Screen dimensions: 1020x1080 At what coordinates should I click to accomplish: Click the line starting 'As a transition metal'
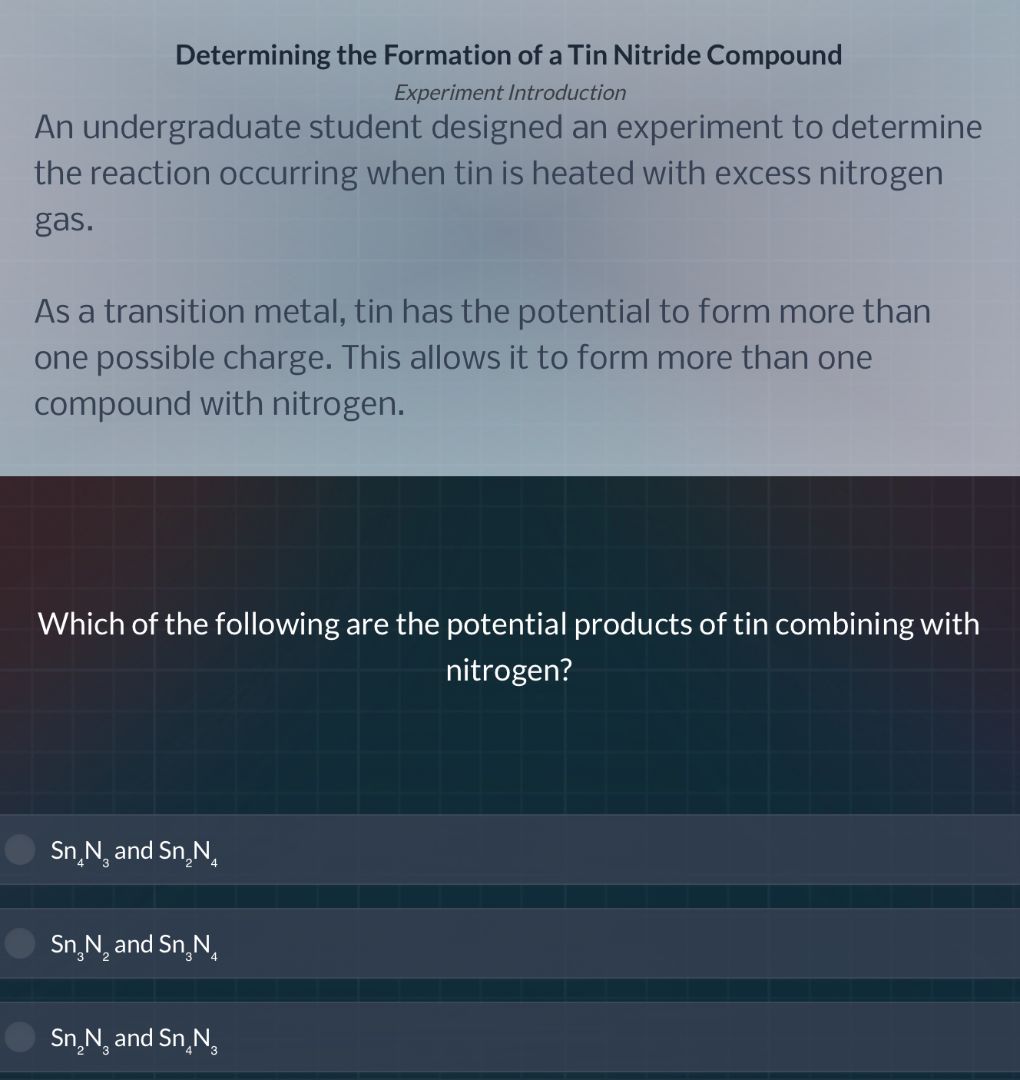point(482,312)
